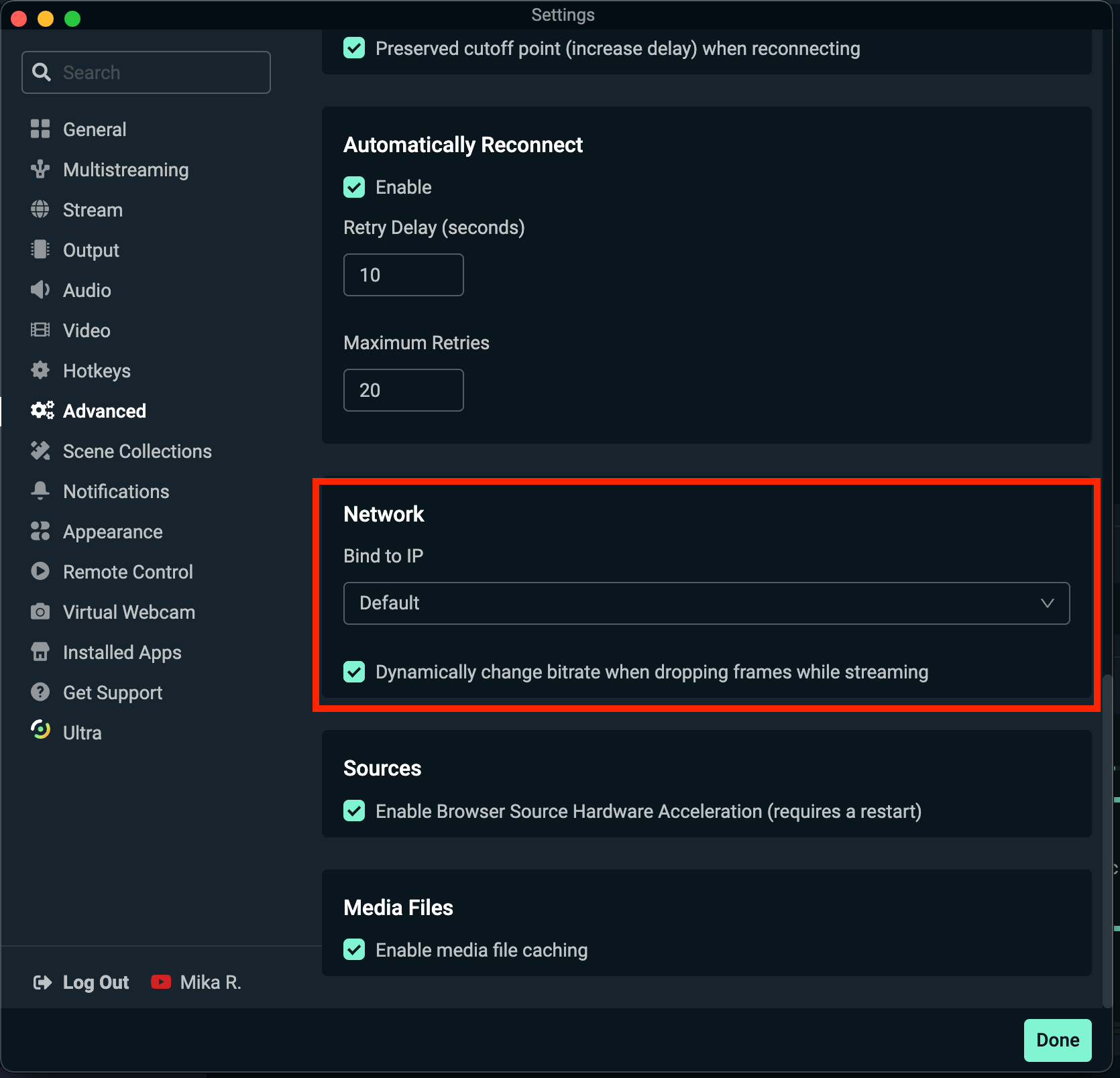Click Log Out
The height and width of the screenshot is (1078, 1120).
point(95,981)
